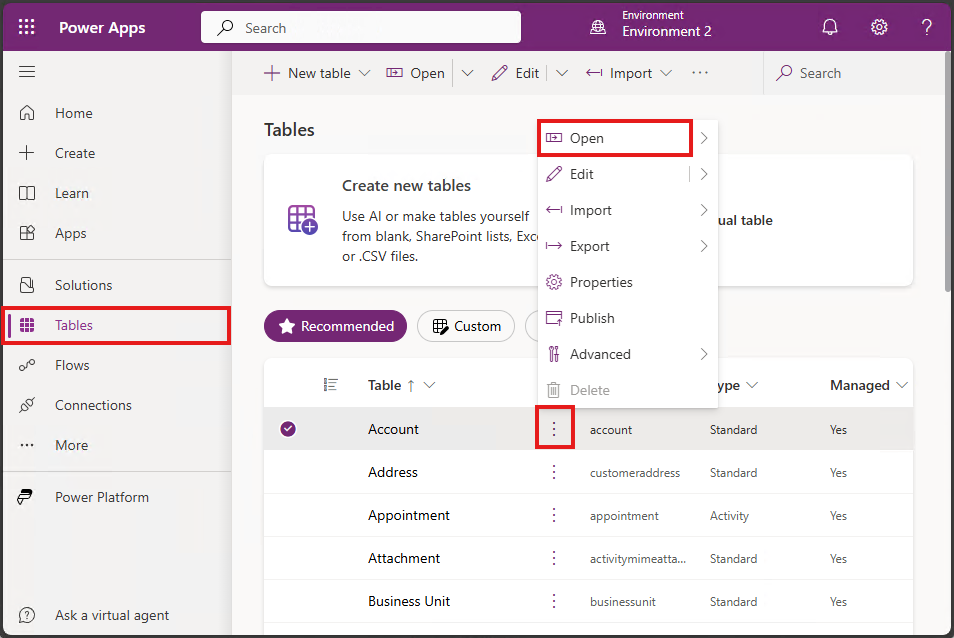954x638 pixels.
Task: Select Tables in the sidebar
Action: tap(117, 325)
